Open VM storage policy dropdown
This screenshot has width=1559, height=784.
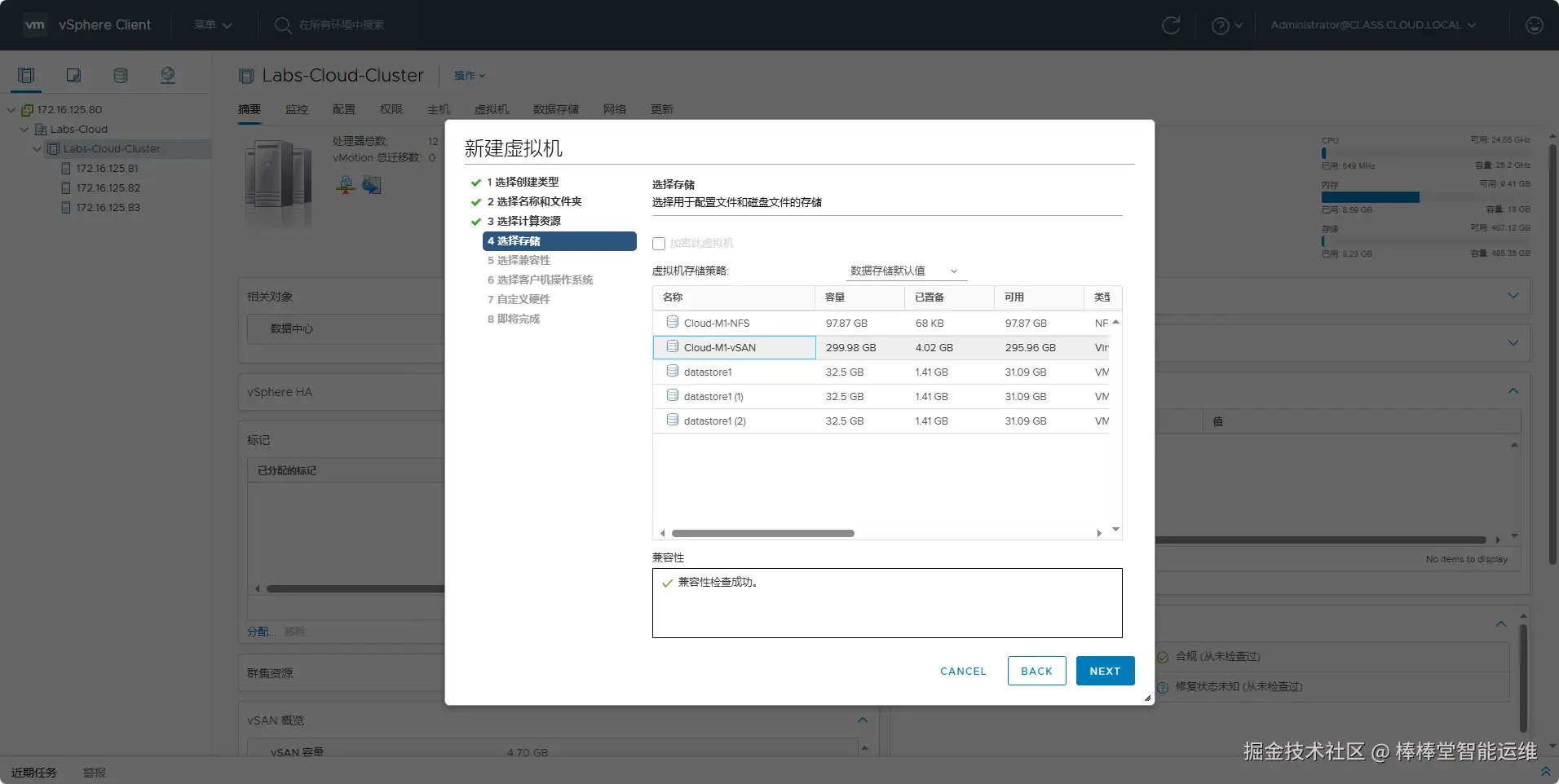[906, 271]
